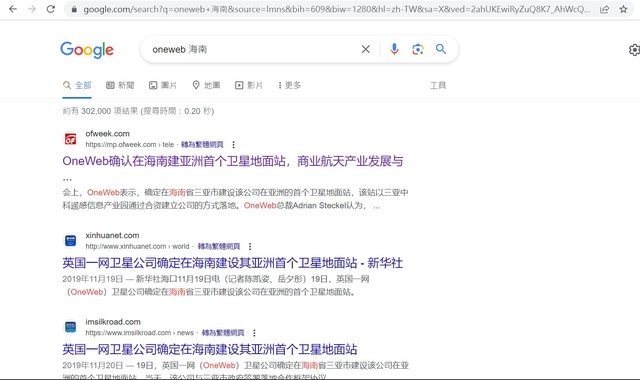This screenshot has height=380, width=640.
Task: Open Google settings gear
Action: [634, 50]
